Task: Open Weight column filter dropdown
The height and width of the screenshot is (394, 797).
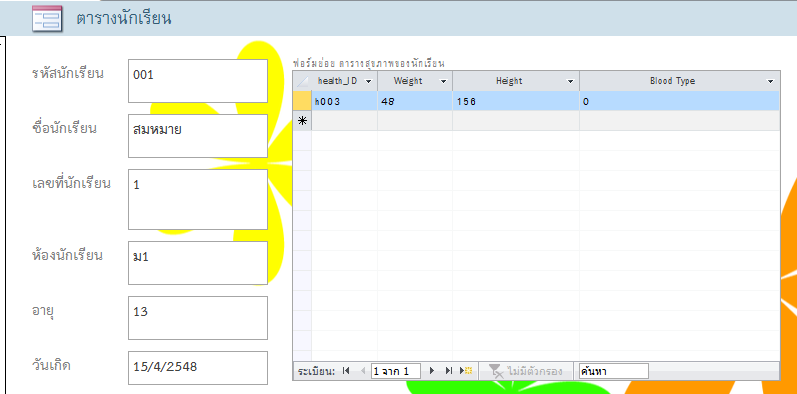Action: [443, 81]
